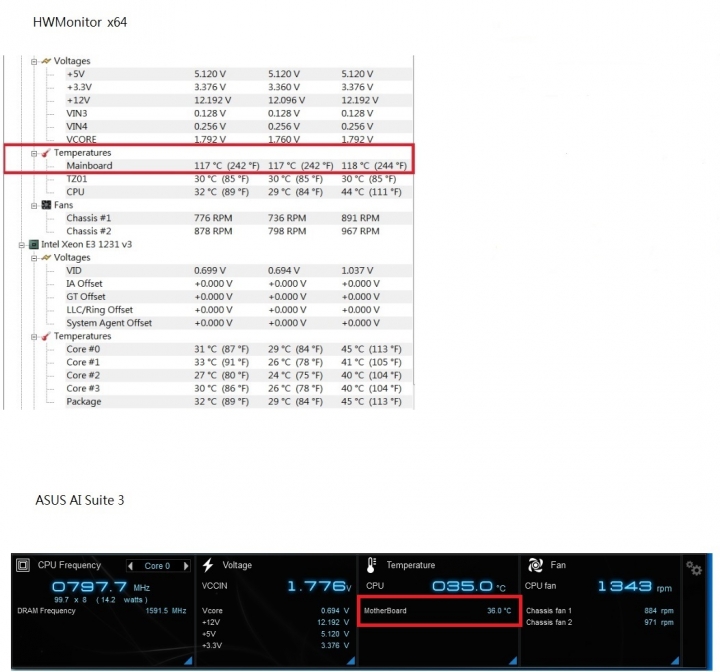The image size is (720, 672).
Task: Select the VCORE row
Action: (x=239, y=139)
